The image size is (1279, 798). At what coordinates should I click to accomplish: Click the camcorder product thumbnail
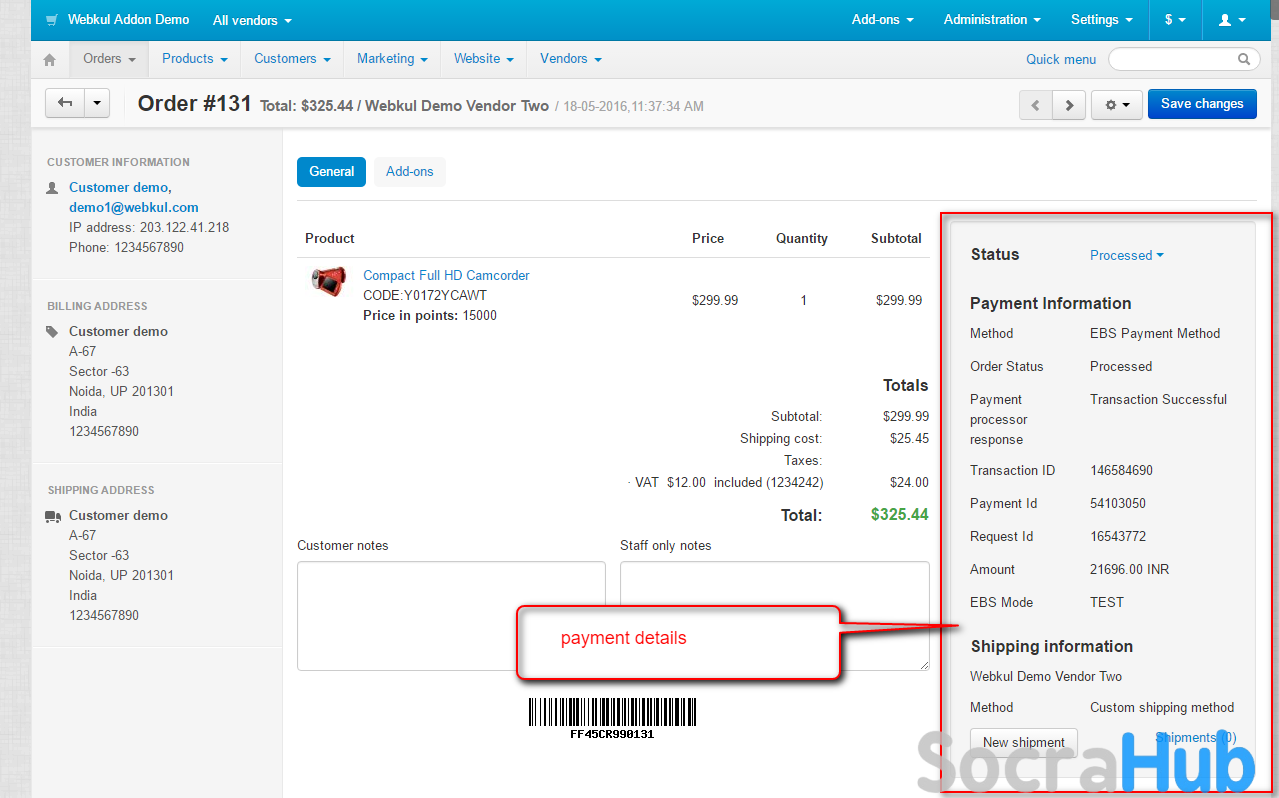click(329, 281)
